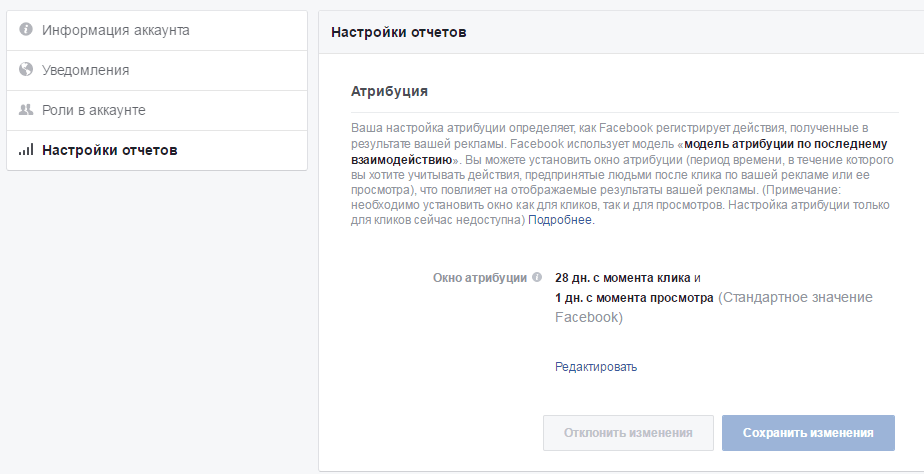
Task: Click the globe icon beside Уведомления
Action: tap(27, 70)
